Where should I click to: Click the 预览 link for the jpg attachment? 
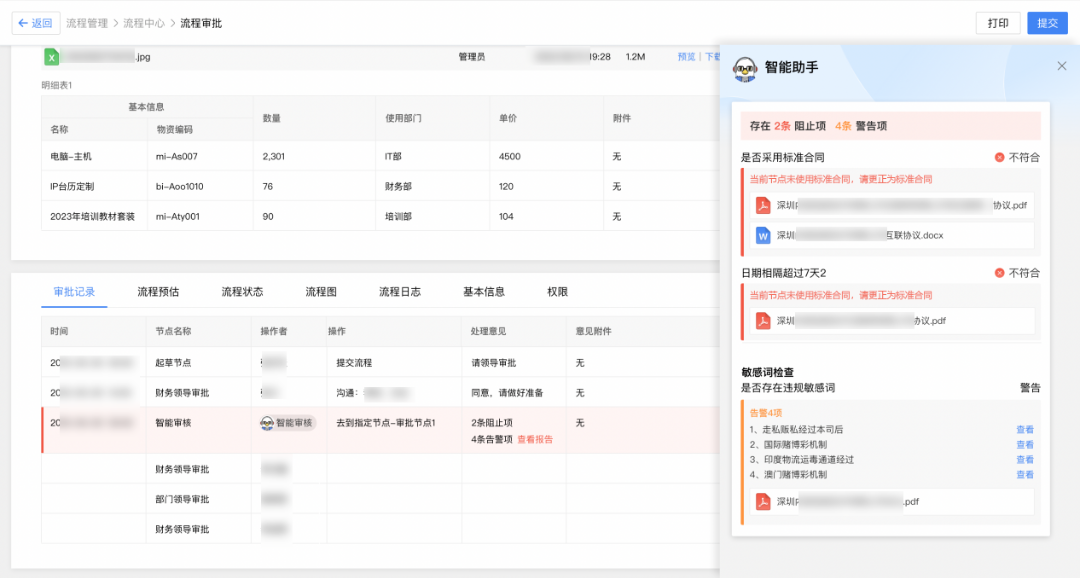[x=686, y=57]
